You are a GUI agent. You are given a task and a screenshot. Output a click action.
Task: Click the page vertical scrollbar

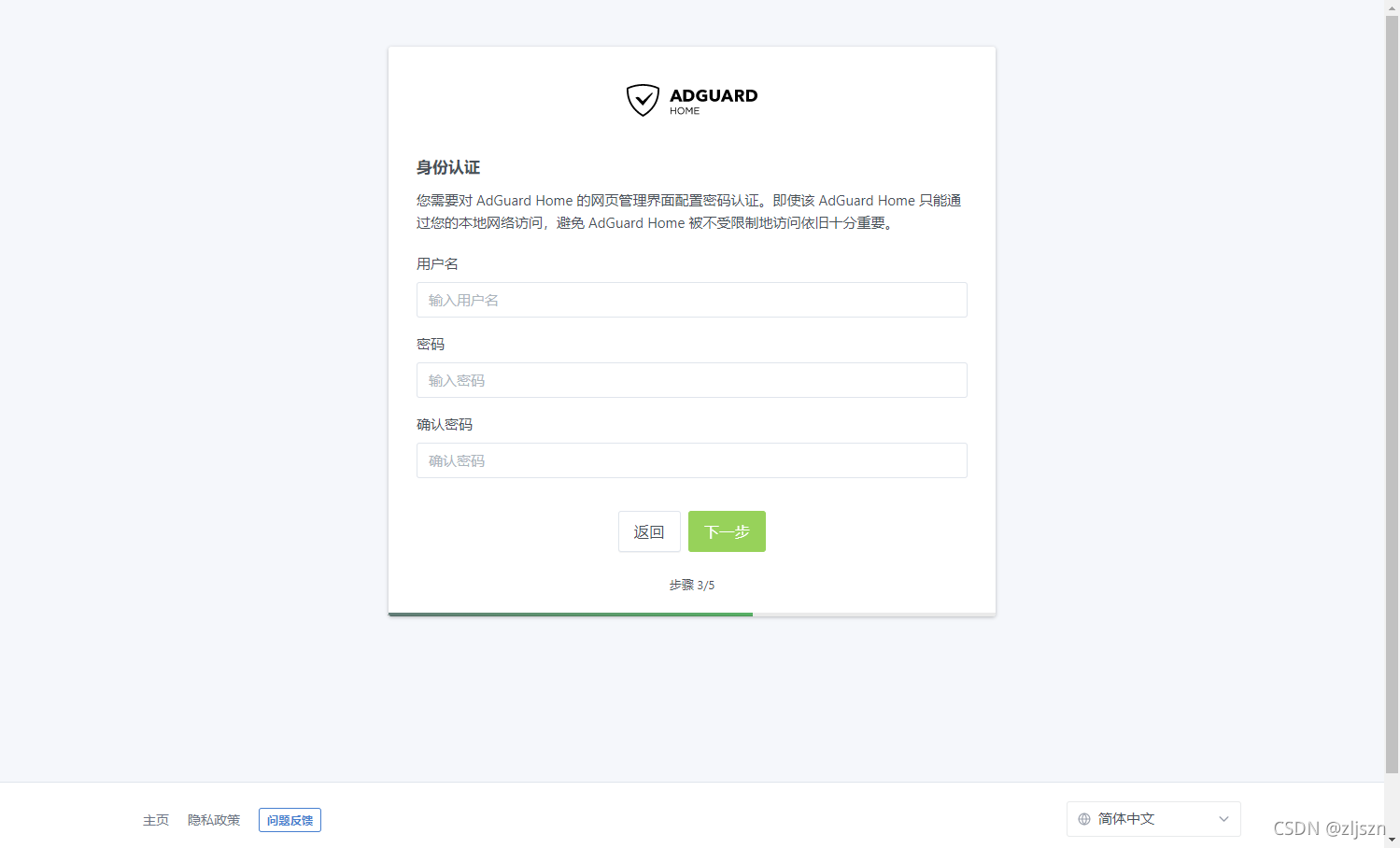[1392, 392]
